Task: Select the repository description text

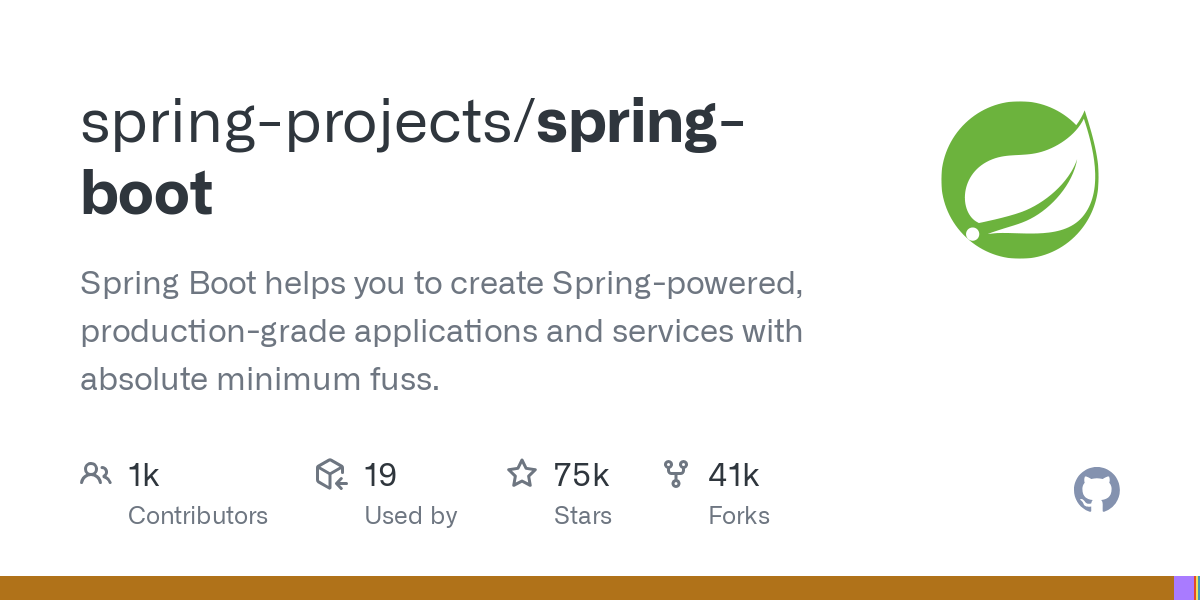Action: click(441, 331)
